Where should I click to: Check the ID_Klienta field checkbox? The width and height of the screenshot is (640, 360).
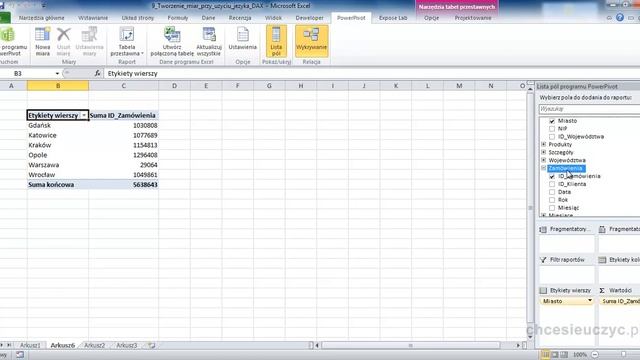pyautogui.click(x=552, y=184)
